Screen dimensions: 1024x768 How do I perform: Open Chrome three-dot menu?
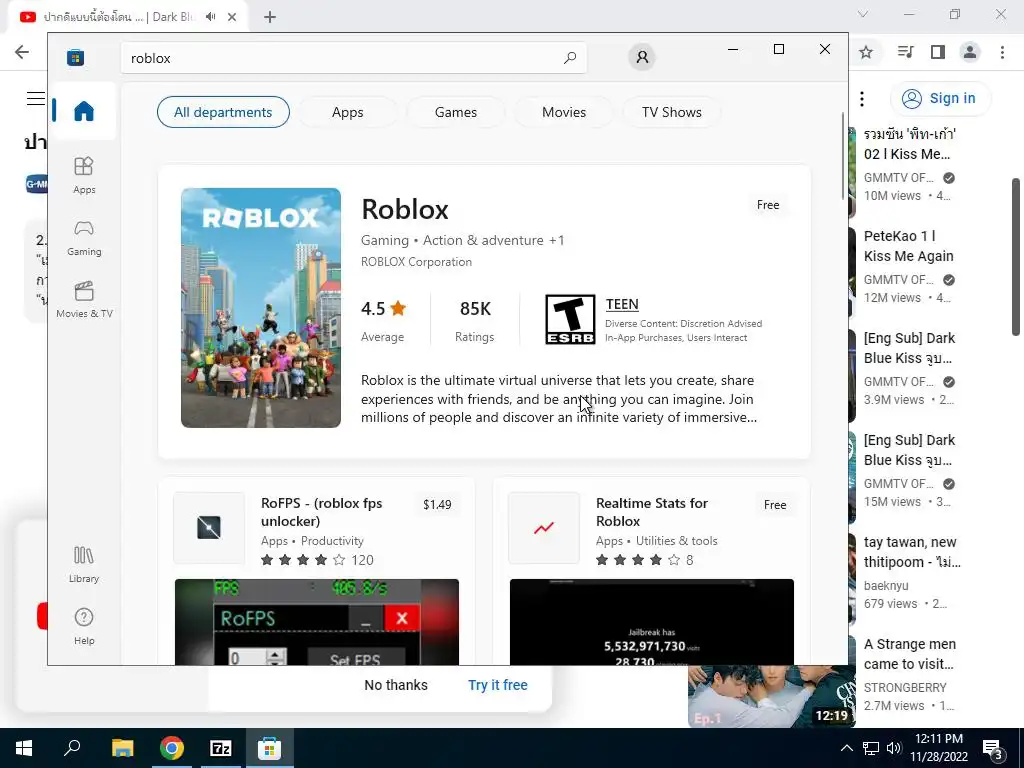pos(1002,52)
